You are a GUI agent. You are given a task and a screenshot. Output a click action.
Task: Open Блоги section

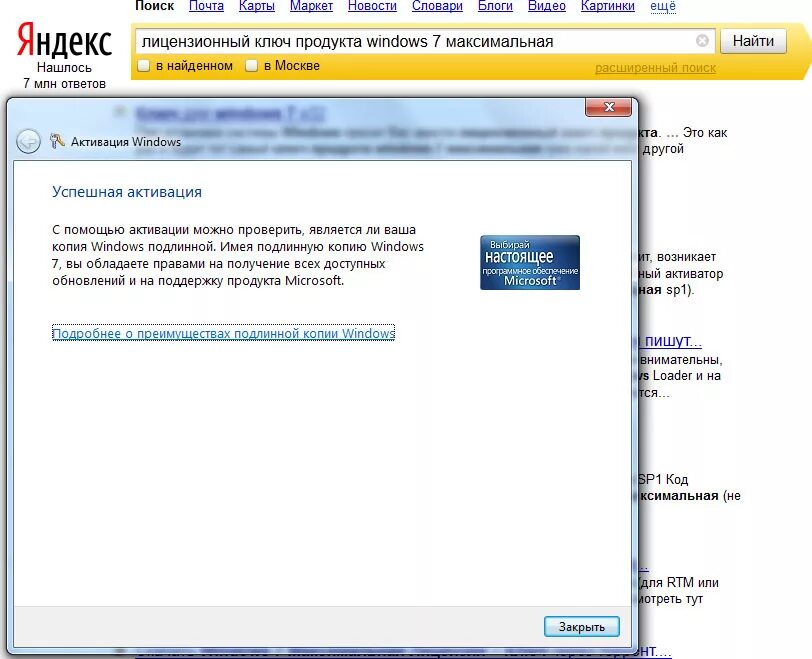495,6
